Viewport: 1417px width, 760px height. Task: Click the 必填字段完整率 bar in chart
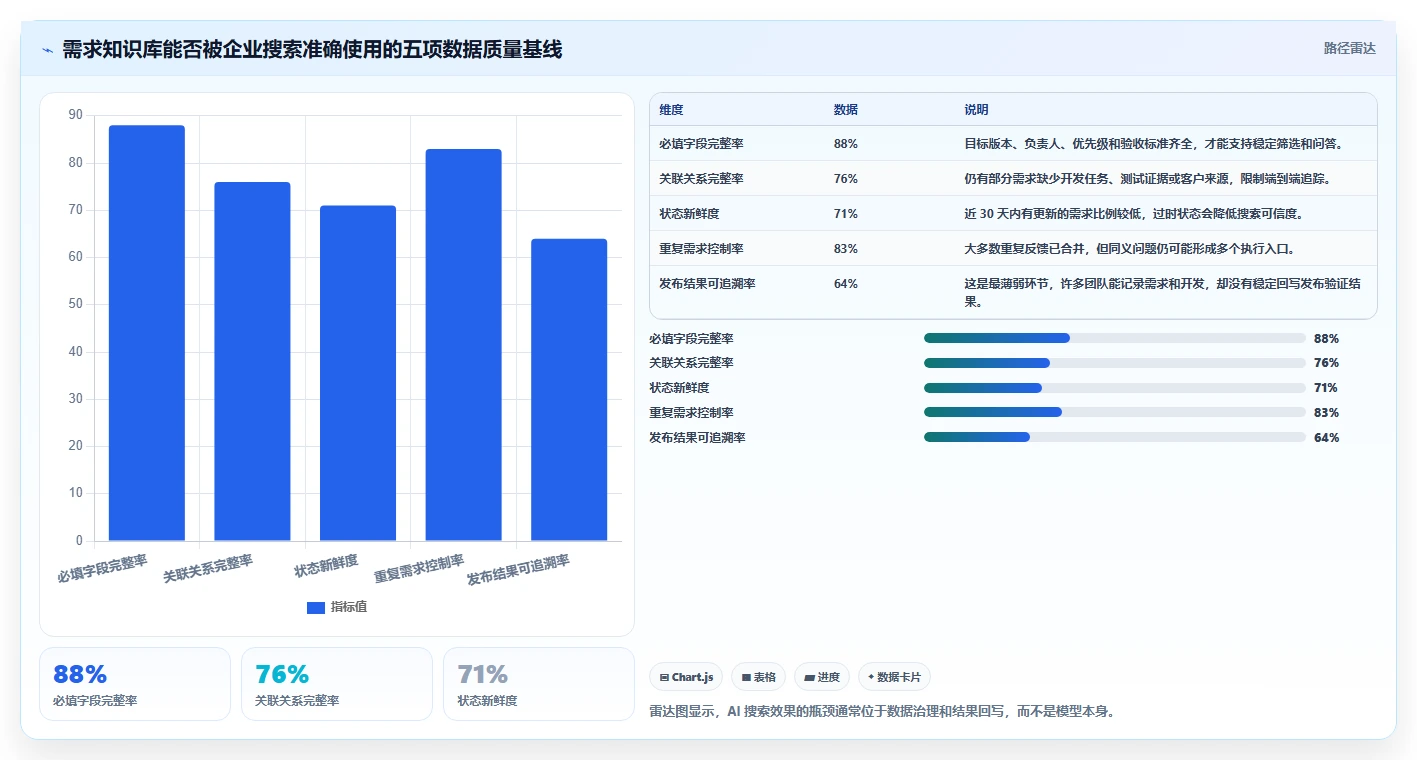point(147,333)
